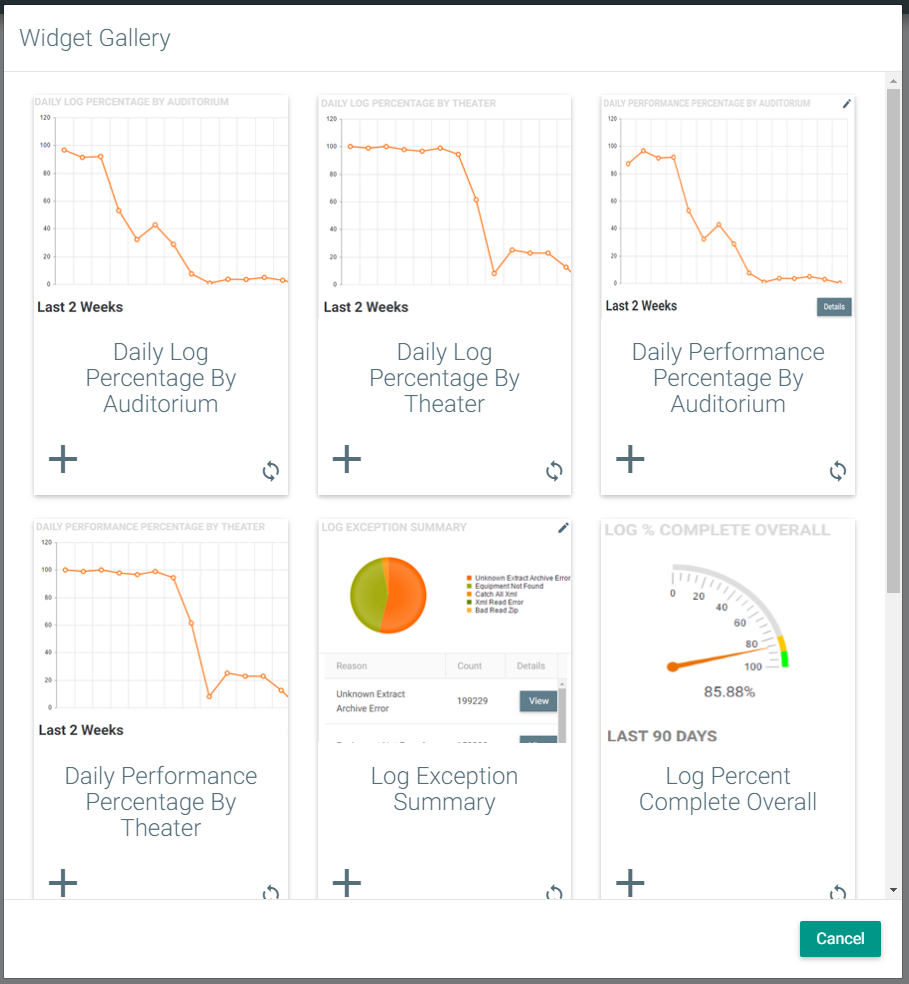Add the Log Percent Complete Overall widget
909x984 pixels.
[x=630, y=882]
